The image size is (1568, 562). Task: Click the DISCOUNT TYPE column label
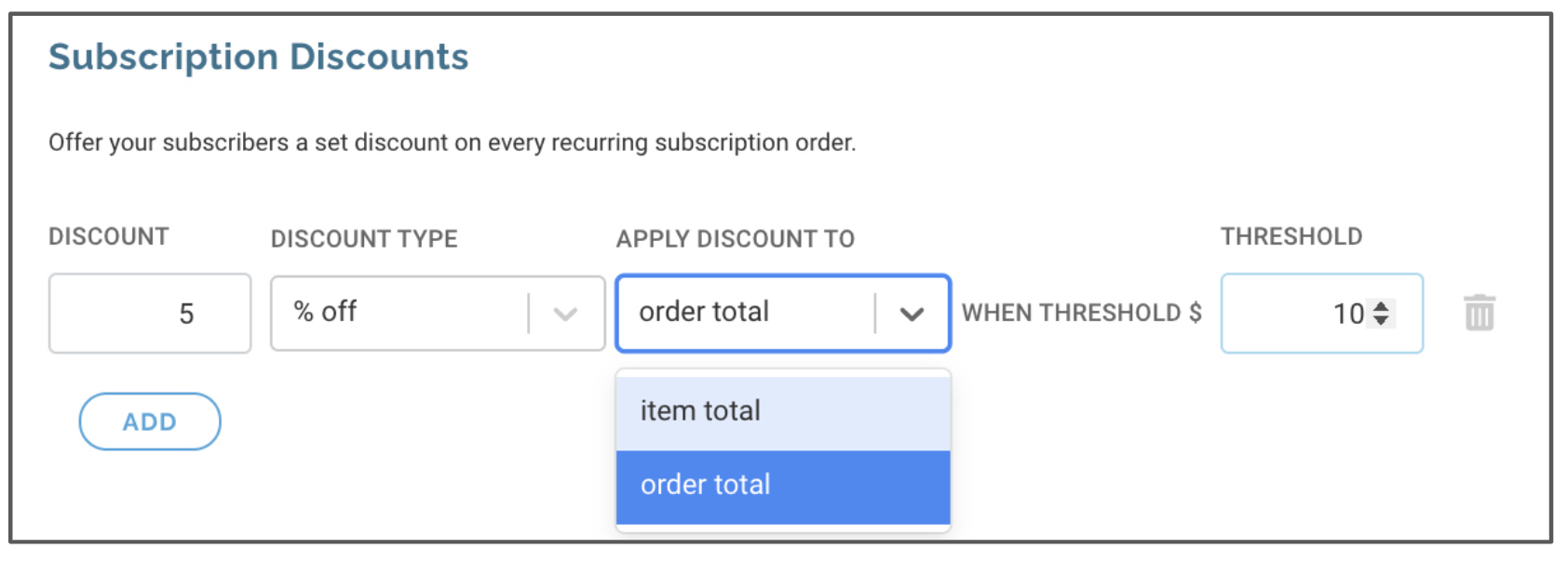364,239
